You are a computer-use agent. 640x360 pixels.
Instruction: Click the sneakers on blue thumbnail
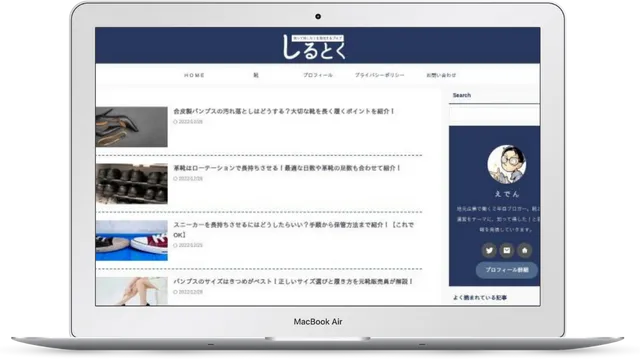(131, 240)
